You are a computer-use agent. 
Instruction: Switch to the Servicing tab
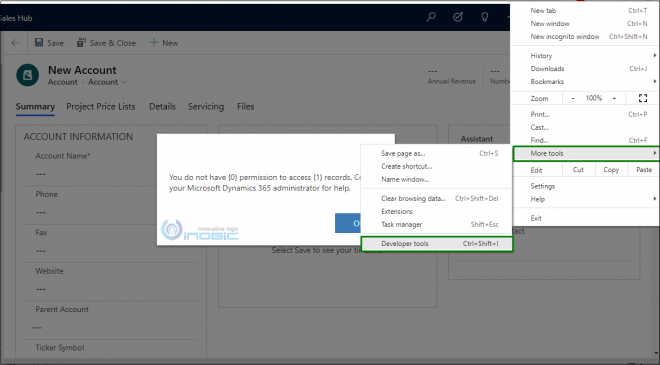click(206, 107)
